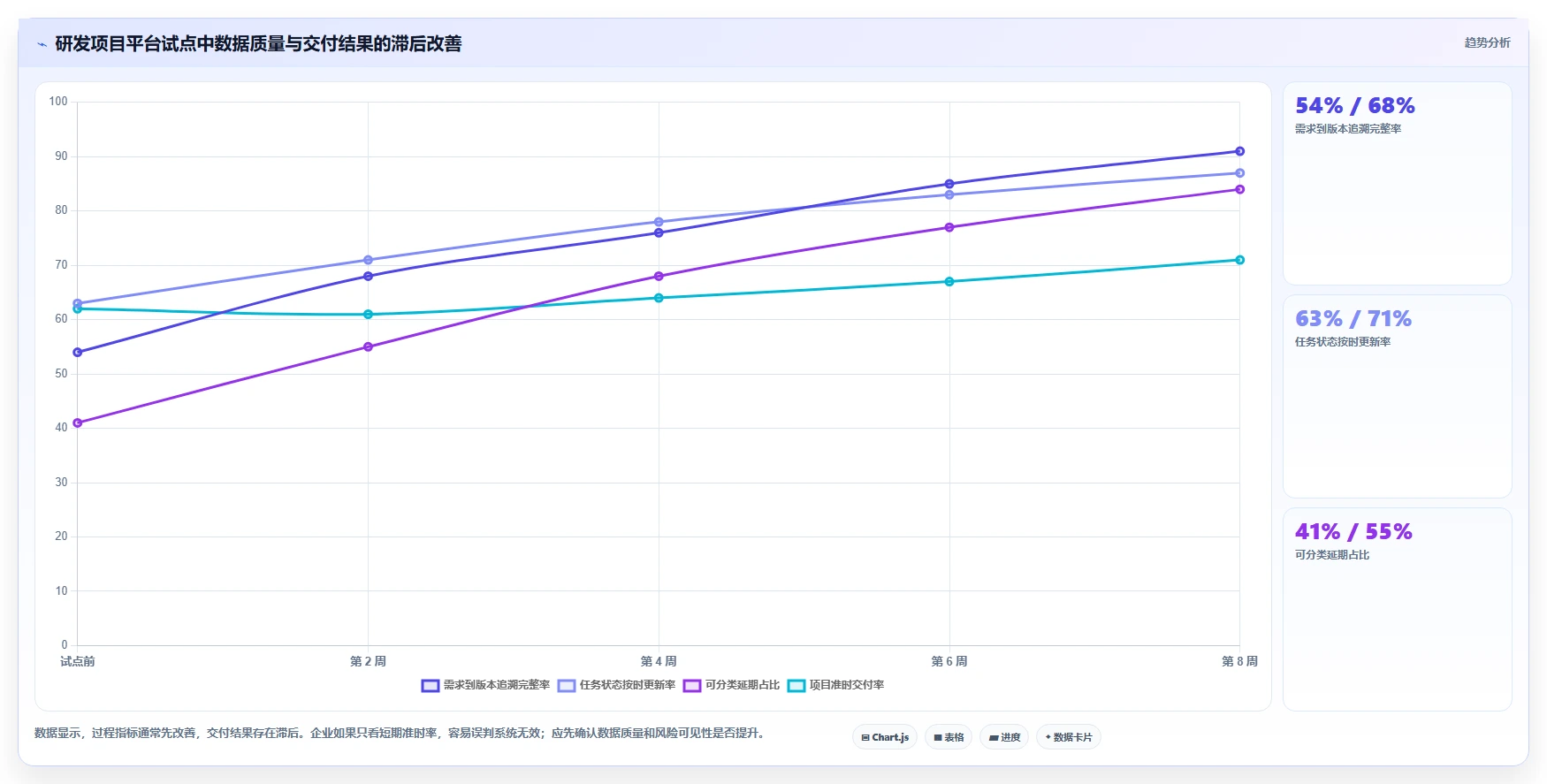Click the Chart.js chip

coord(885,737)
